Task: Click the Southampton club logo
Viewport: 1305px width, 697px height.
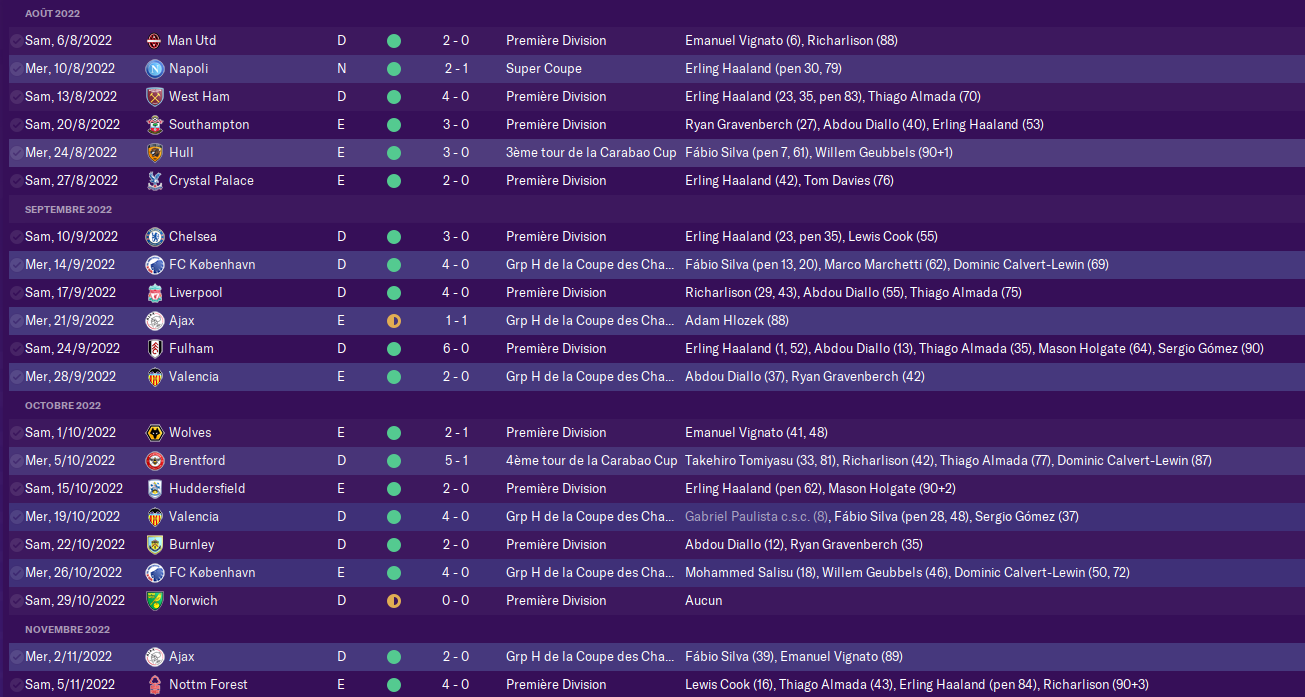Action: [155, 125]
